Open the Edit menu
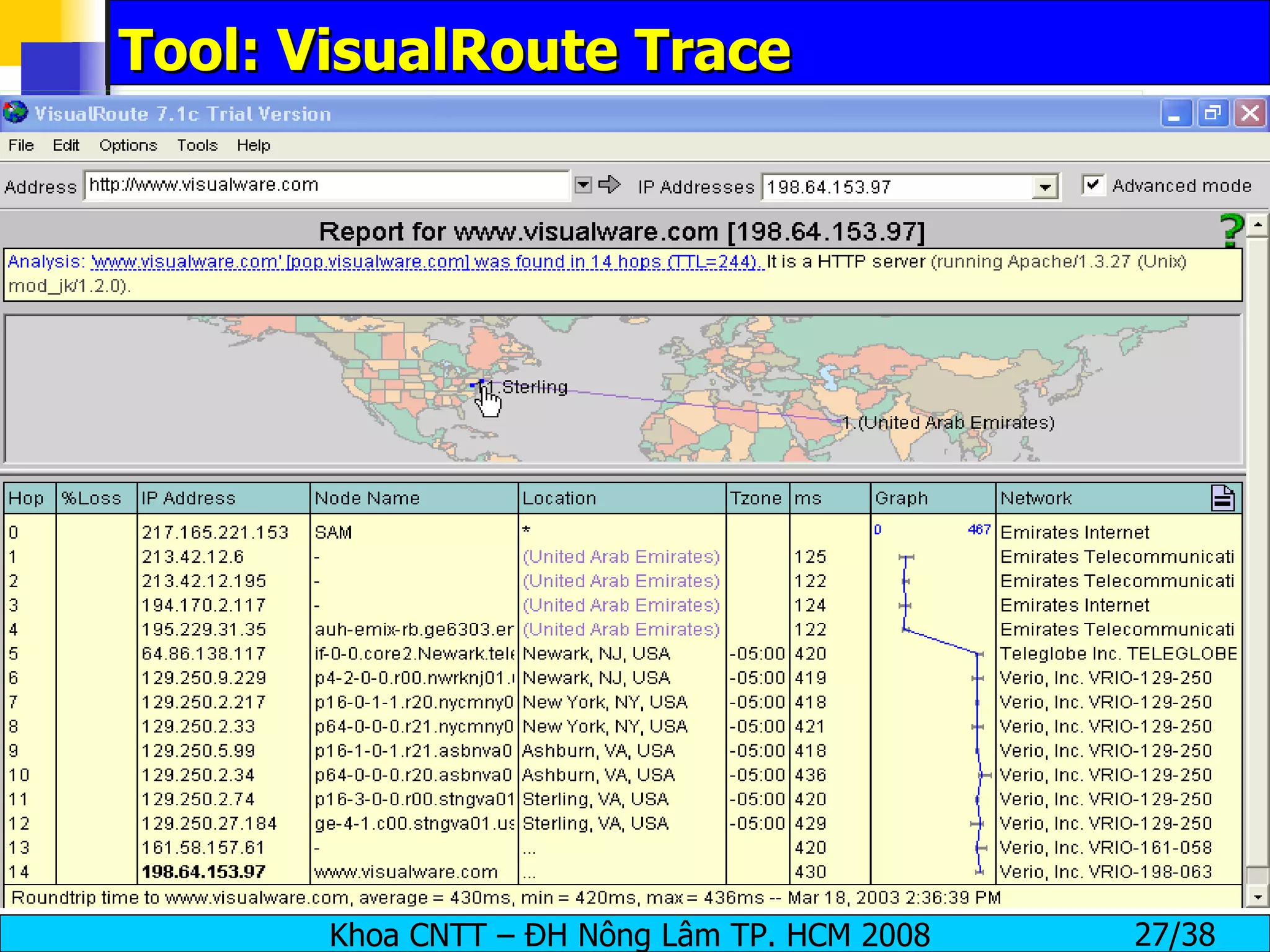Image resolution: width=1270 pixels, height=952 pixels. coord(66,145)
